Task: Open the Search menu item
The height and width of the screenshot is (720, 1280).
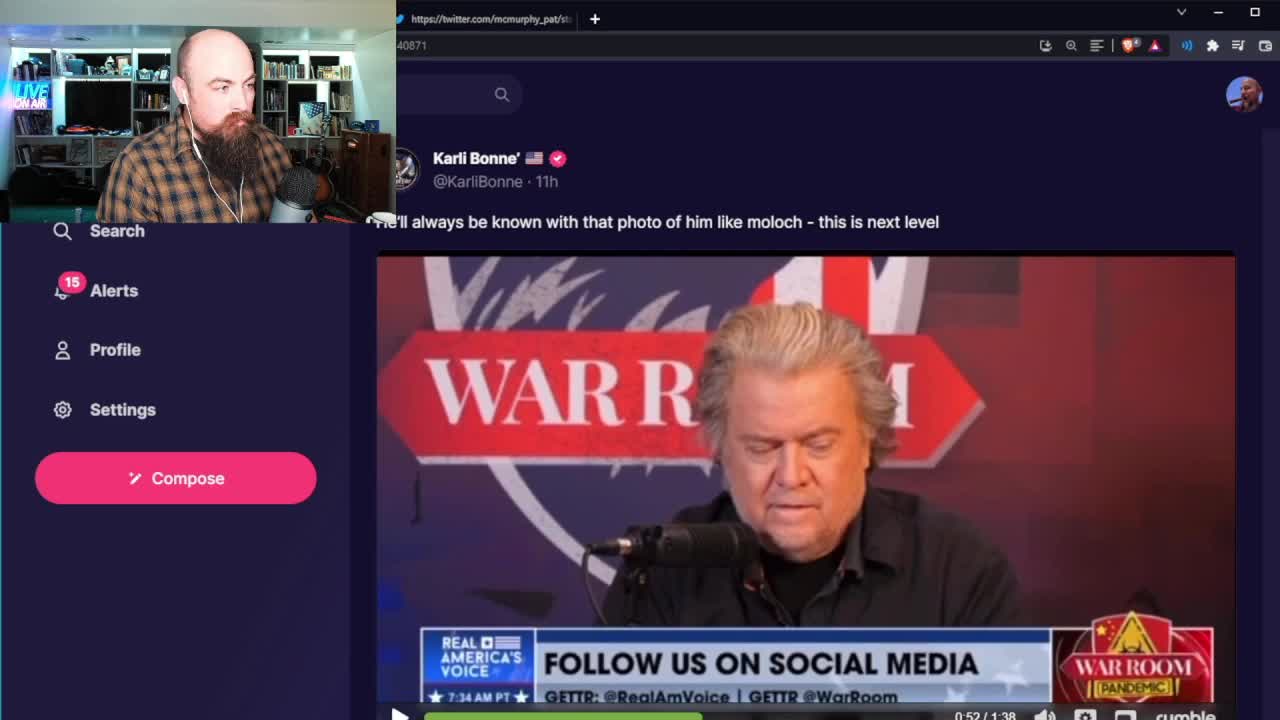Action: (117, 231)
